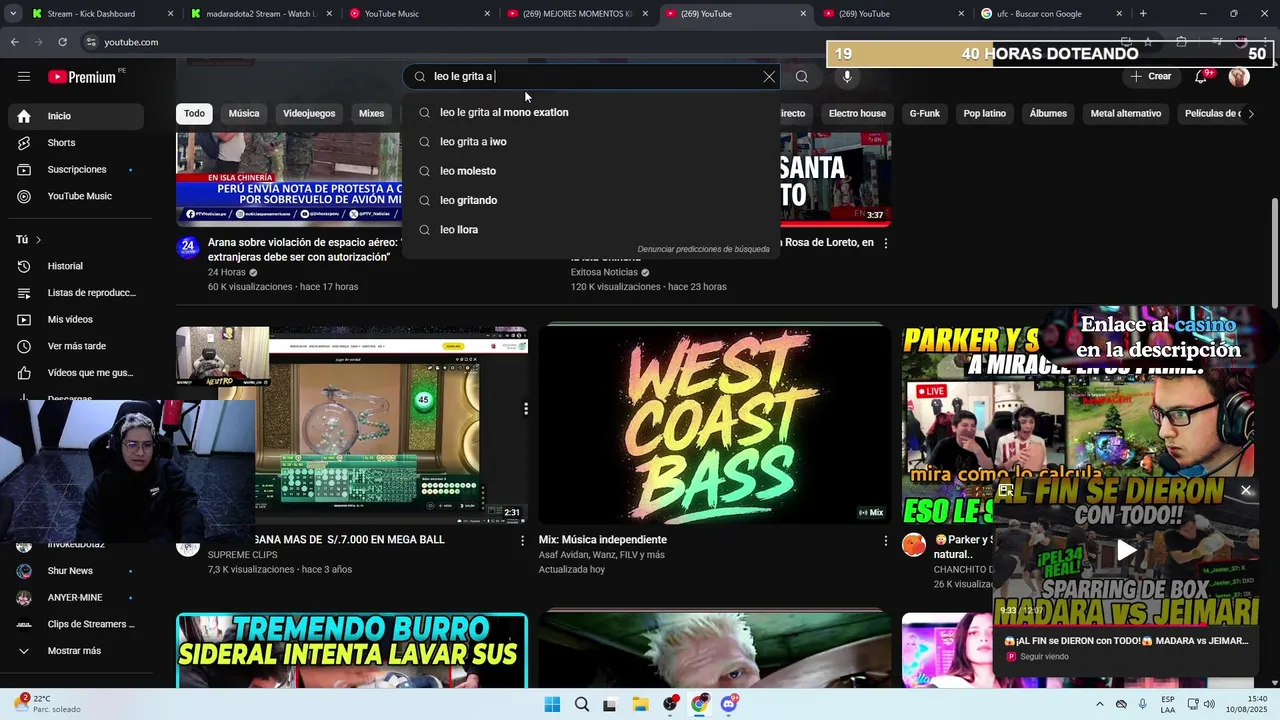This screenshot has width=1280, height=720.
Task: Select the Todo filter chip
Action: pos(194,114)
